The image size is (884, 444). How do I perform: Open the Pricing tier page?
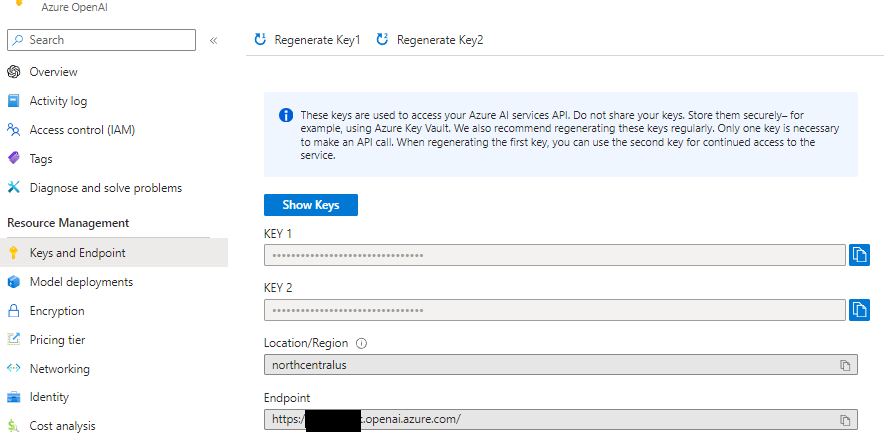[57, 340]
